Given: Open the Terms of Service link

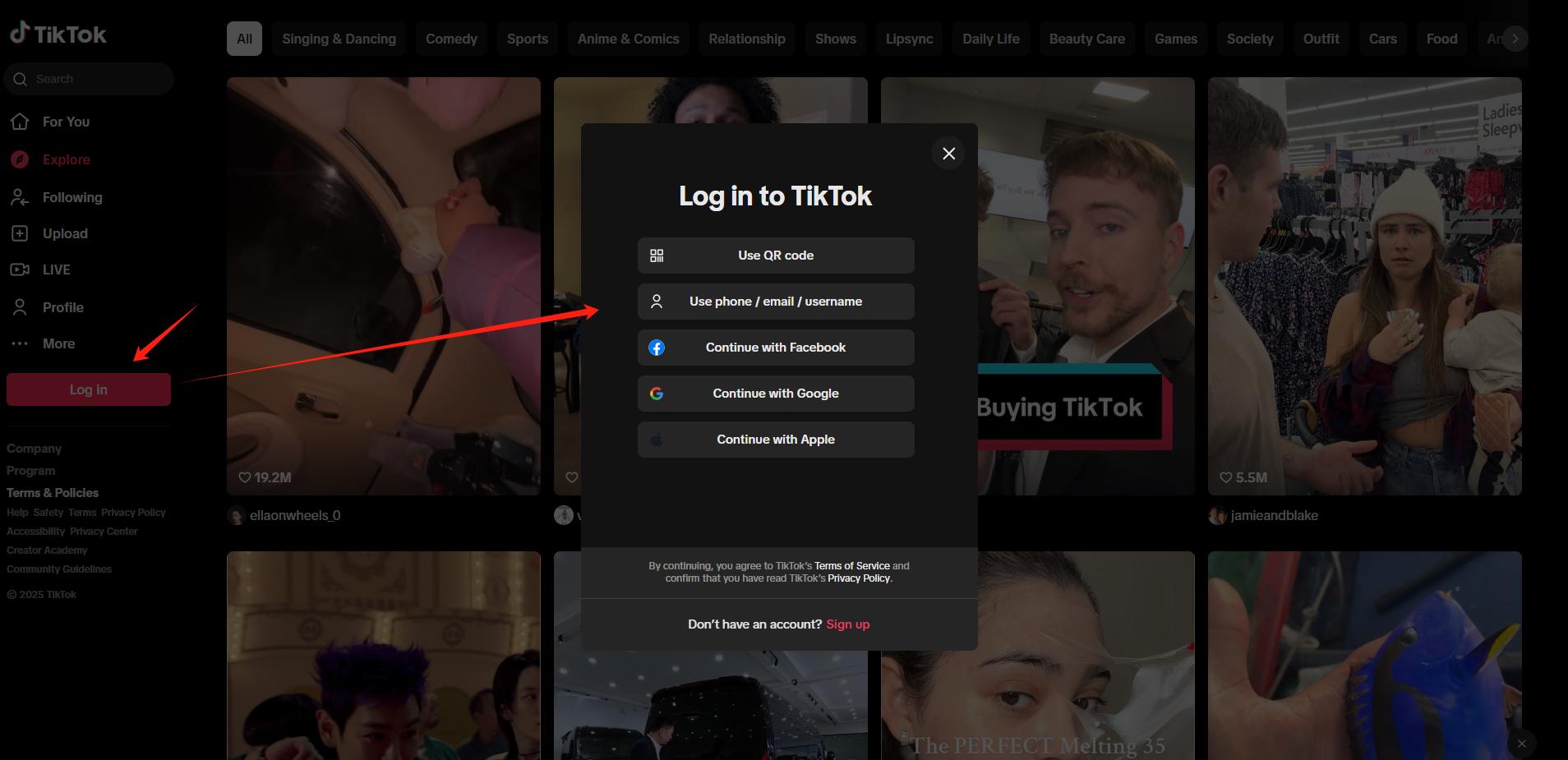Looking at the screenshot, I should pyautogui.click(x=851, y=566).
